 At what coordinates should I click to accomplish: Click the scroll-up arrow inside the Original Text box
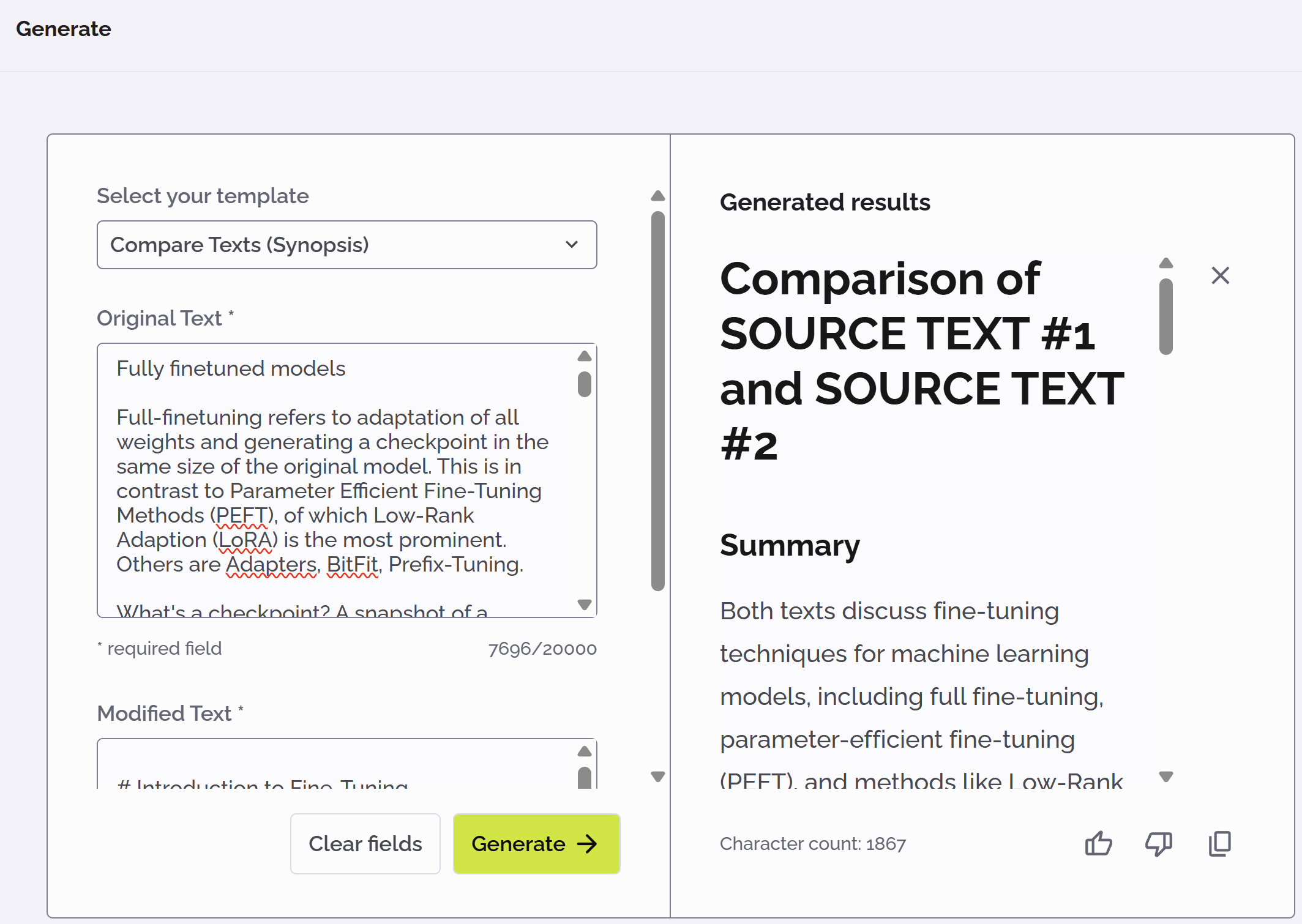click(584, 356)
